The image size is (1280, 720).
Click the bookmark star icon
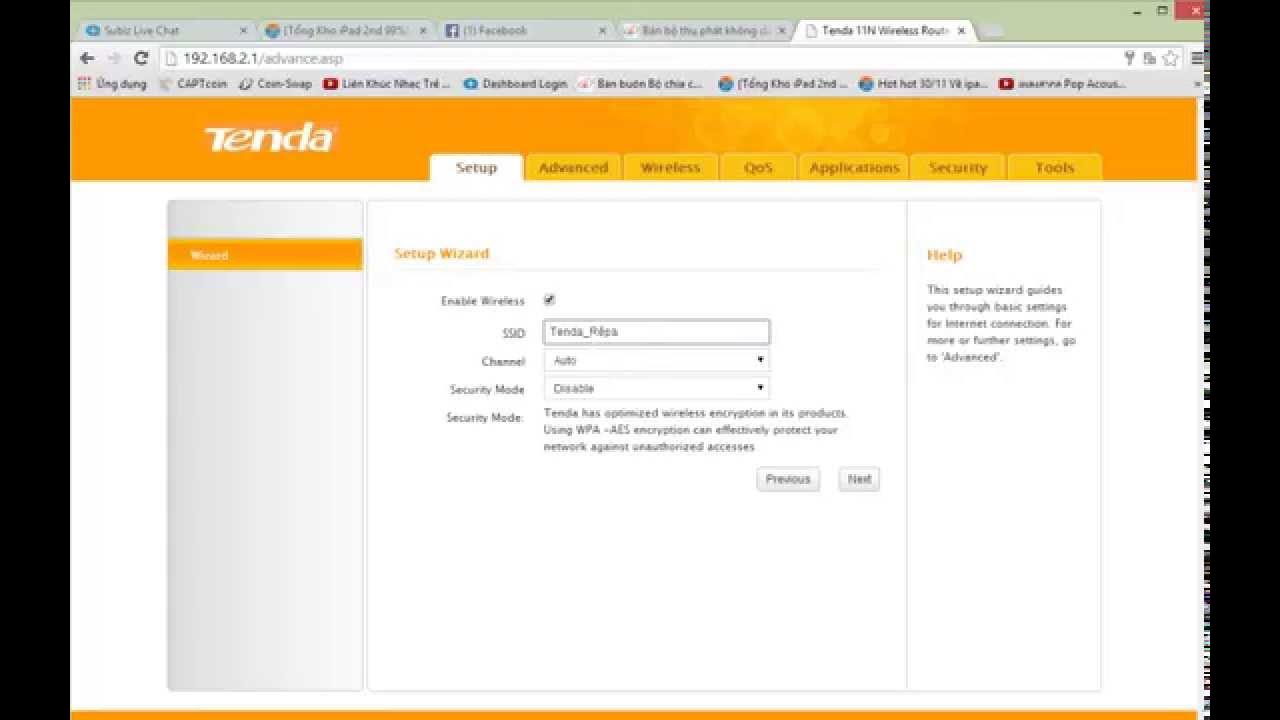click(1170, 58)
